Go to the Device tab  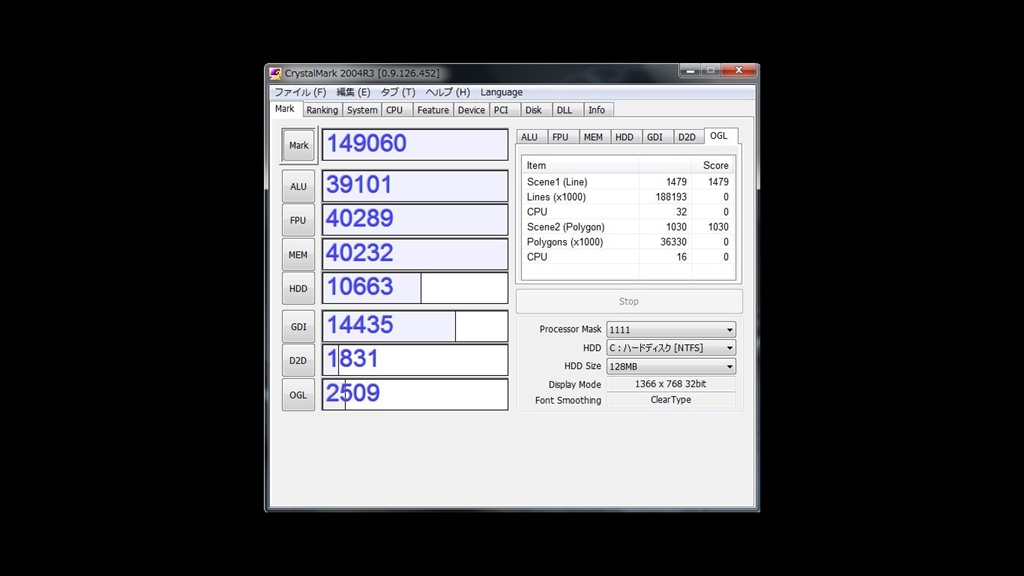(x=471, y=110)
